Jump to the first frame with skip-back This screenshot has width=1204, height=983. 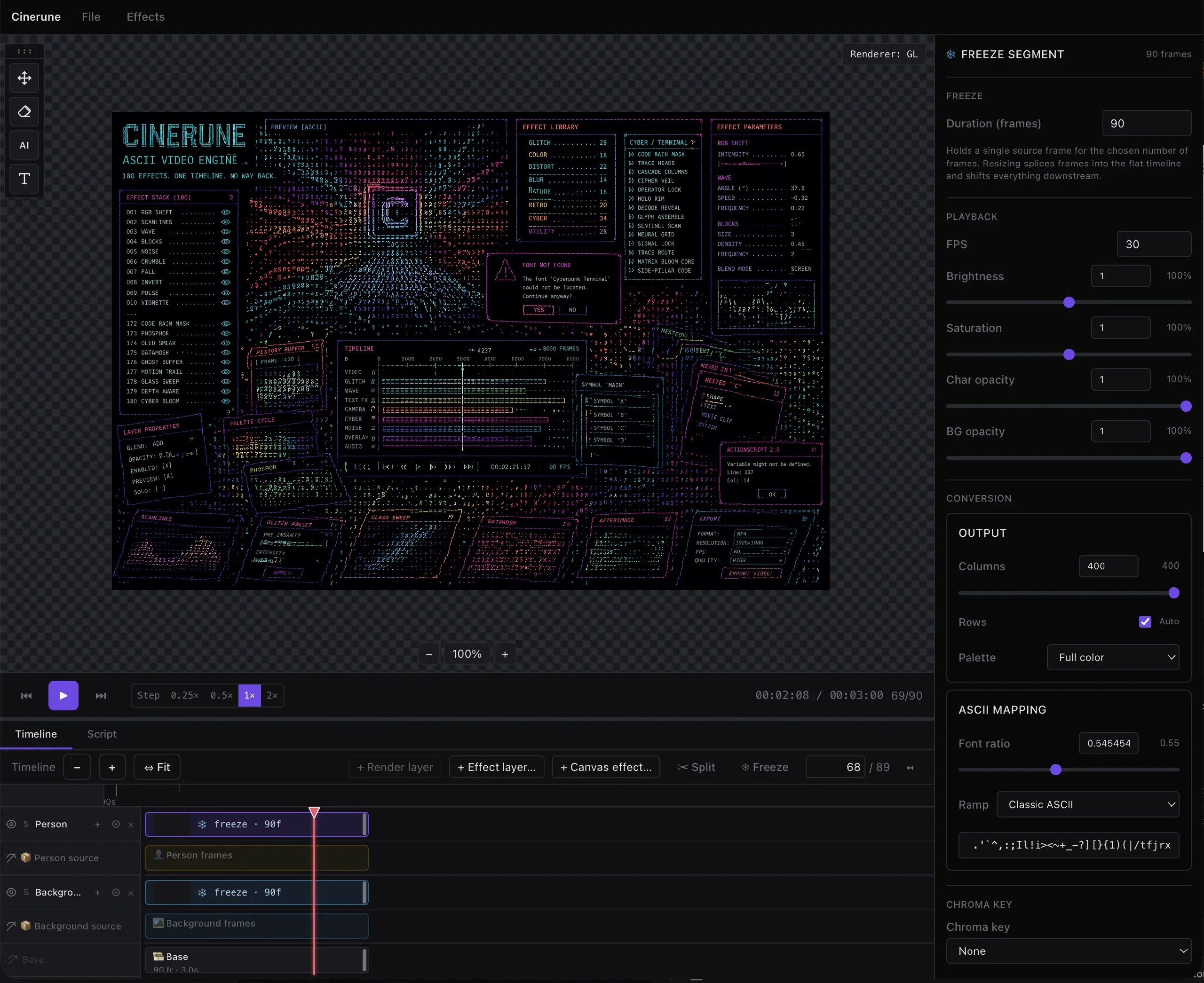coord(26,695)
